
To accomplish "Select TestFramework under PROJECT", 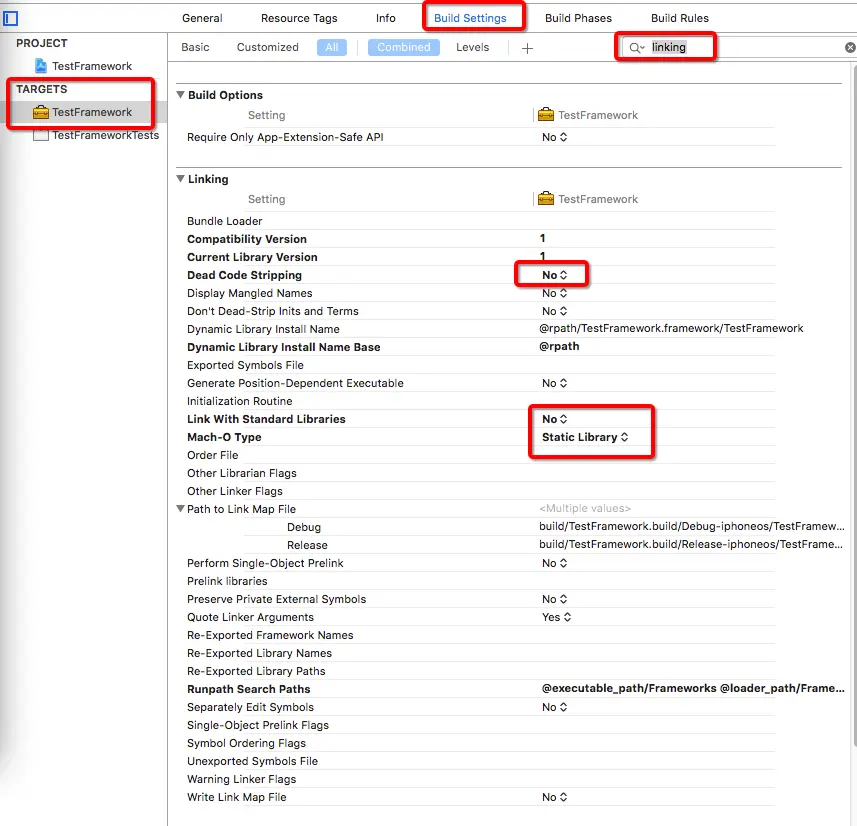I will tap(92, 66).
